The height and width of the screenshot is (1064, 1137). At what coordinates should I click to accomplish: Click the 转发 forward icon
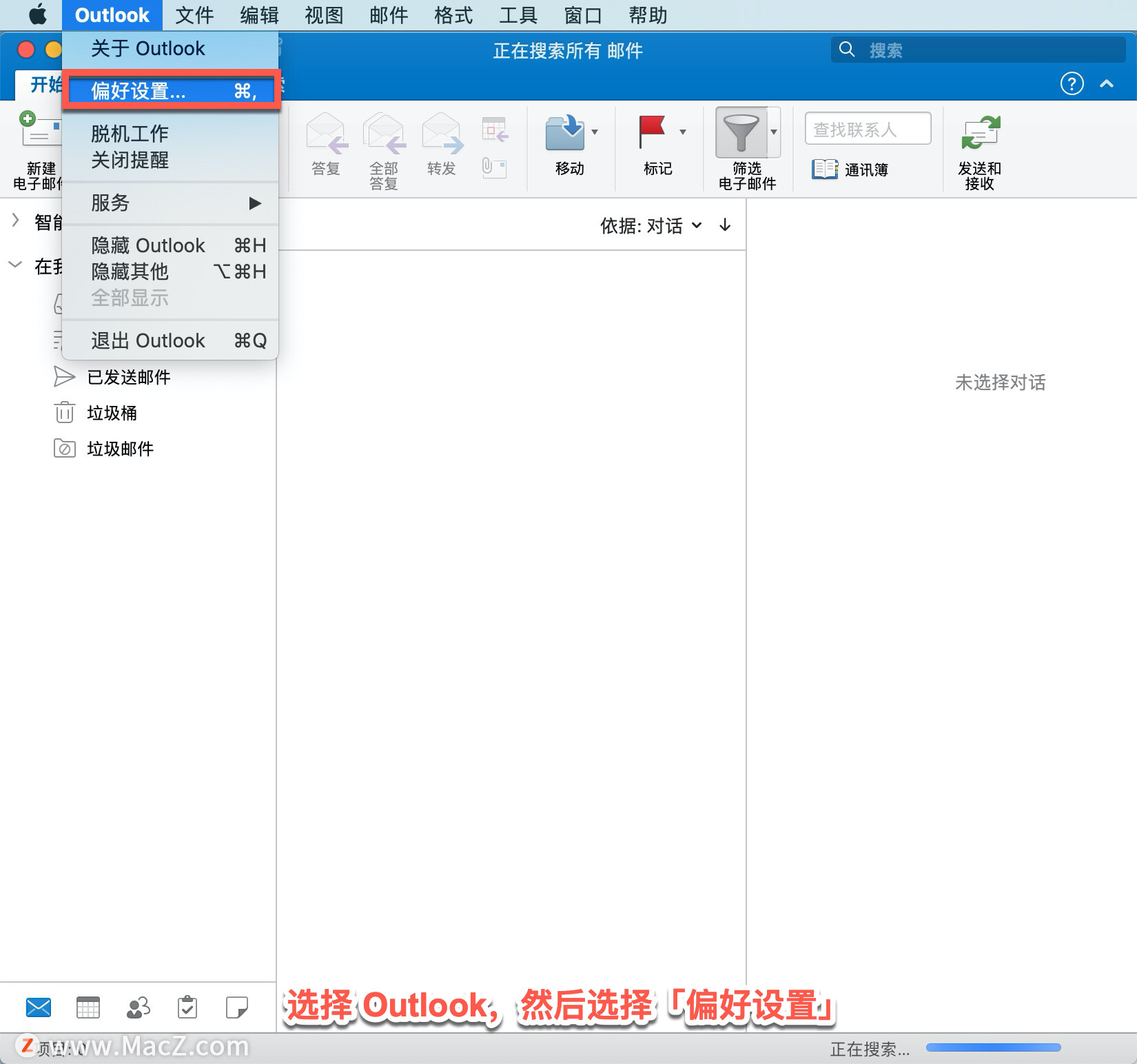click(x=442, y=133)
